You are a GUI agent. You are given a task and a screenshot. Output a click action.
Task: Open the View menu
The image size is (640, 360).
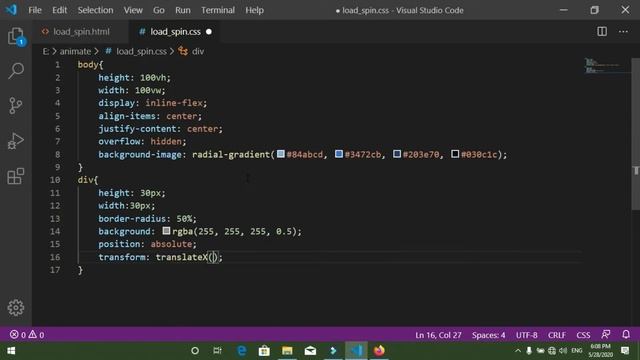click(133, 10)
